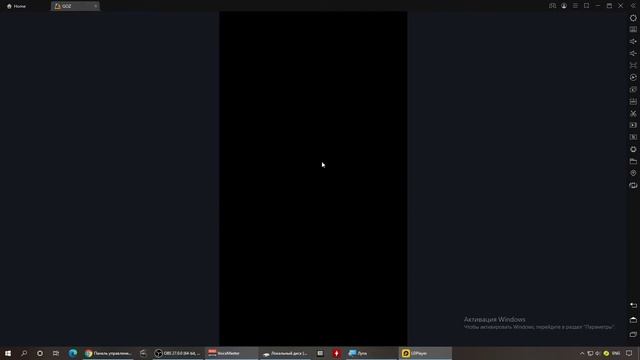The width and height of the screenshot is (640, 360).
Task: Open the virtual location icon
Action: (x=633, y=173)
